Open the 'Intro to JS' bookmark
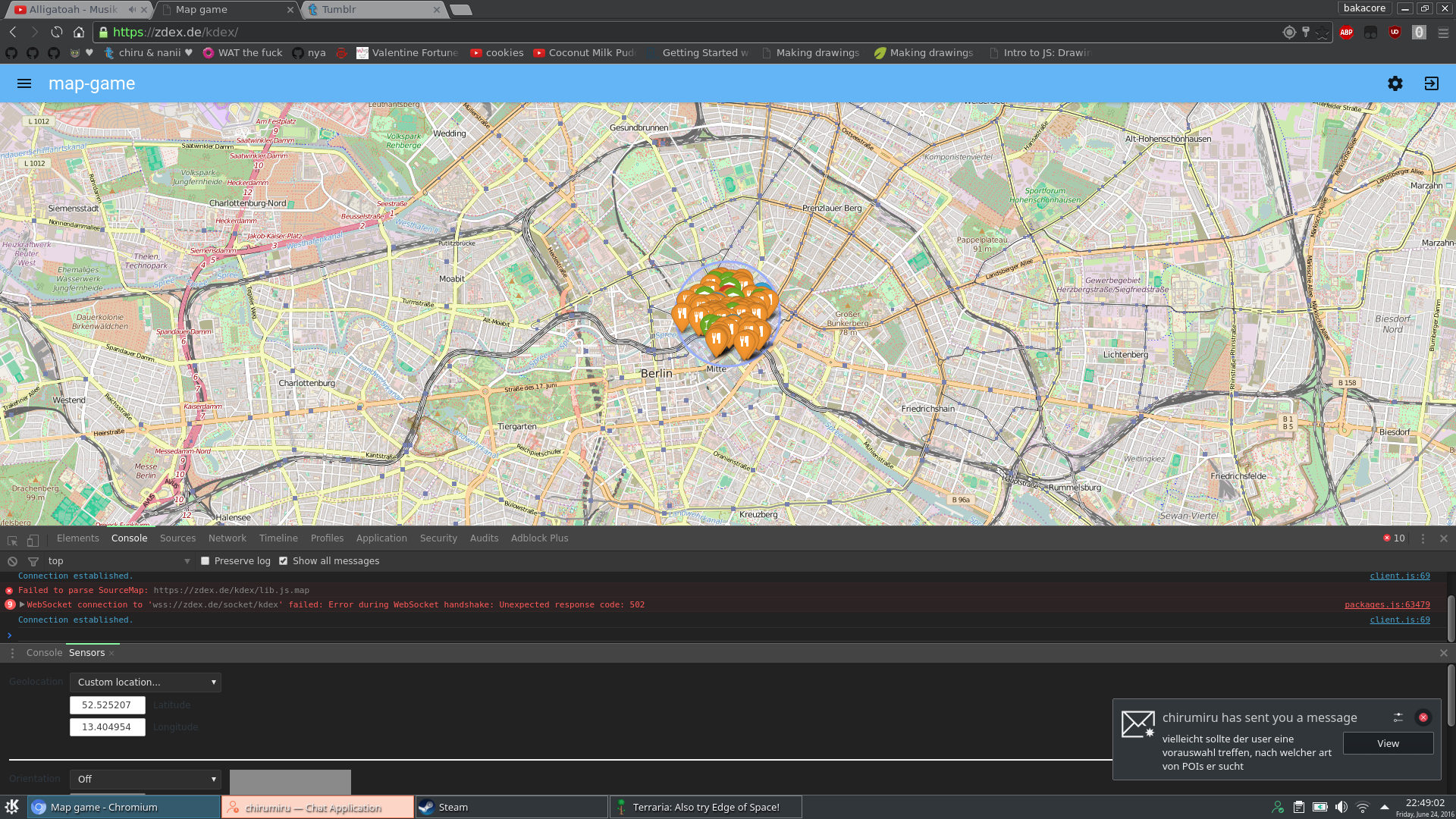Viewport: 1456px width, 819px height. point(1040,53)
